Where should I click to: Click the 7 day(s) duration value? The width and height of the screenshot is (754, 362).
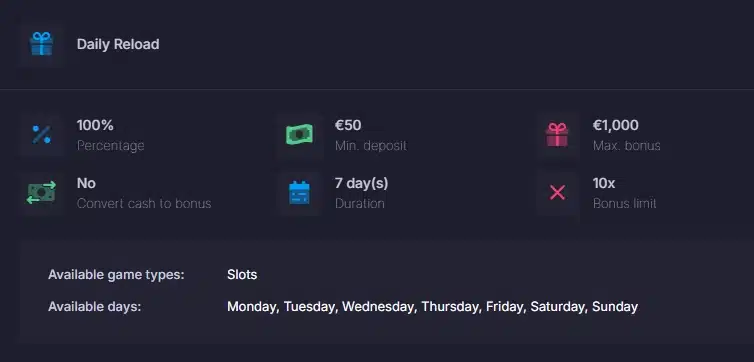click(362, 184)
